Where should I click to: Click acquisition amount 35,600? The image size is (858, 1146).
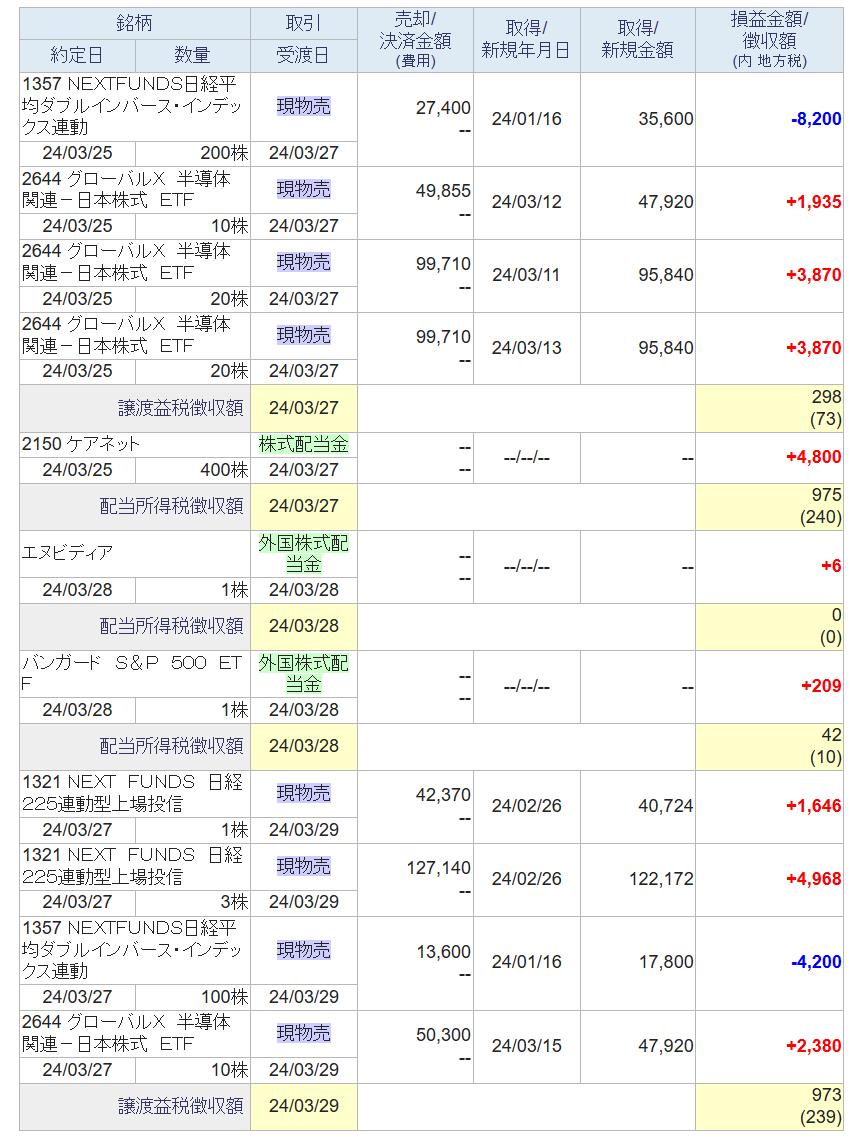point(666,119)
